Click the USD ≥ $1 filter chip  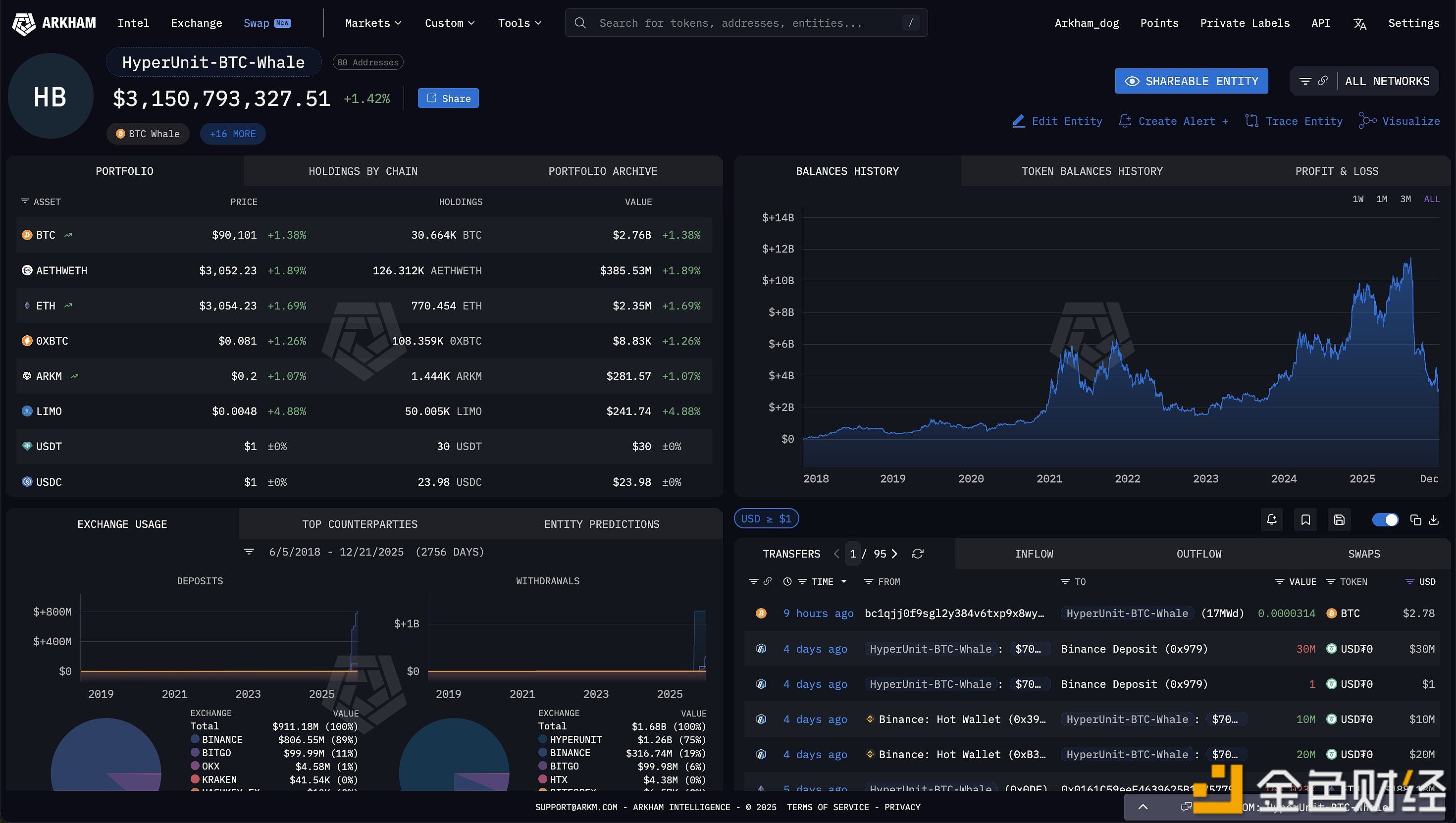(766, 519)
